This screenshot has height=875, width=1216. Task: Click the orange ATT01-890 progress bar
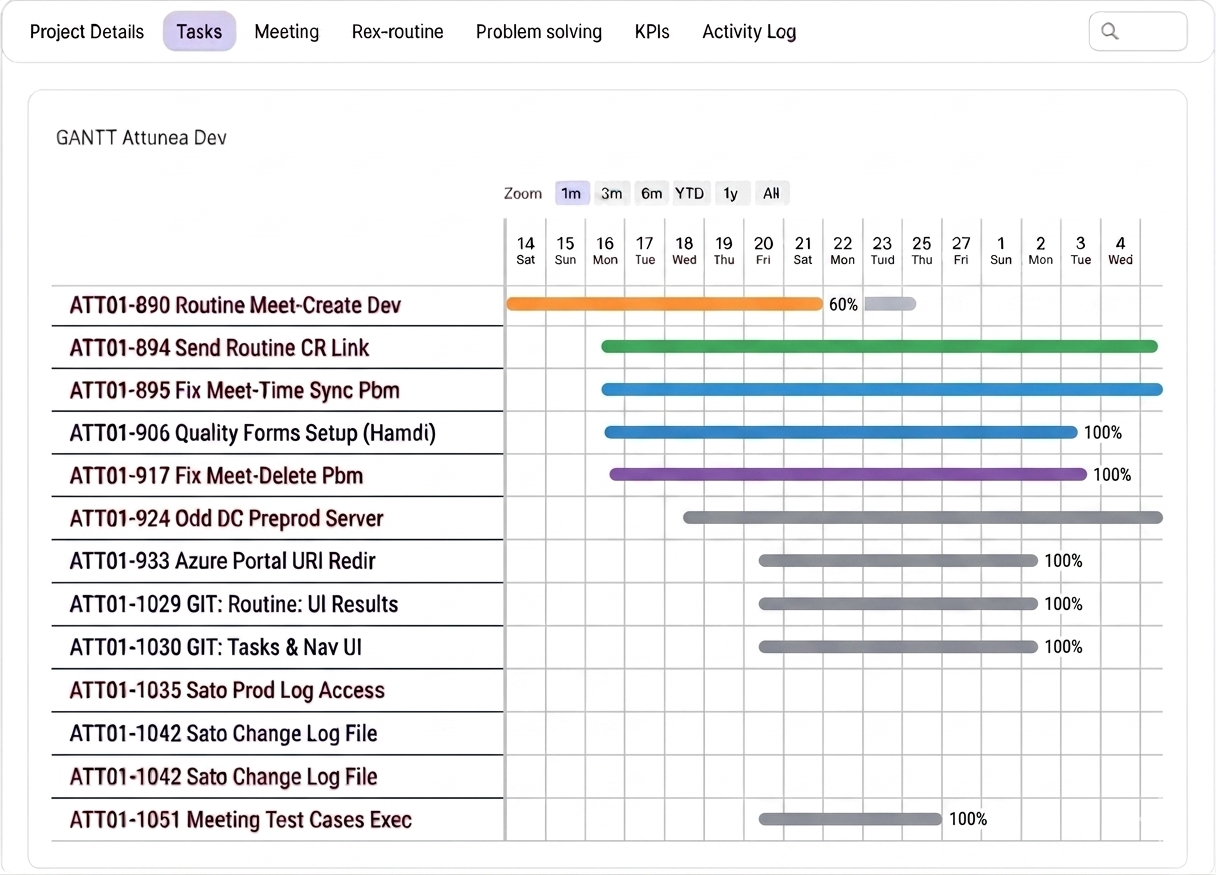click(664, 304)
